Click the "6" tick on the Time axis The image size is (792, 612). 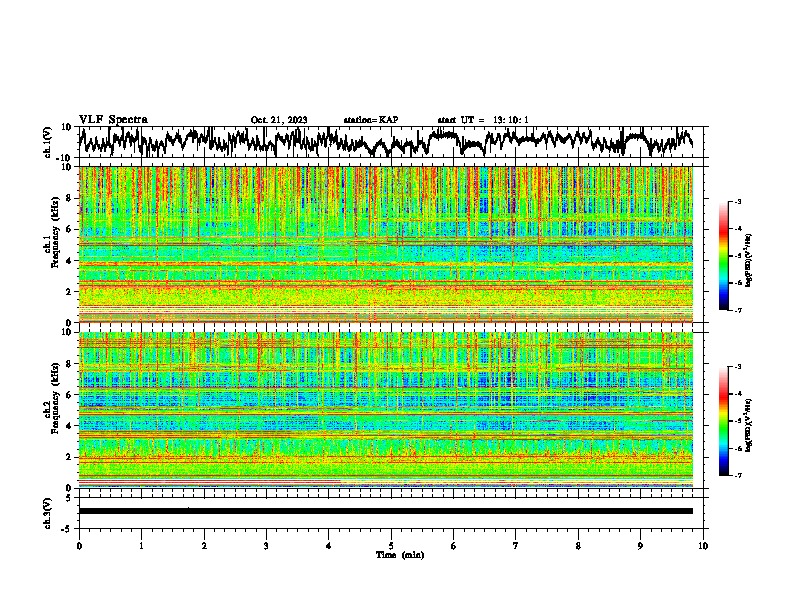click(x=454, y=546)
